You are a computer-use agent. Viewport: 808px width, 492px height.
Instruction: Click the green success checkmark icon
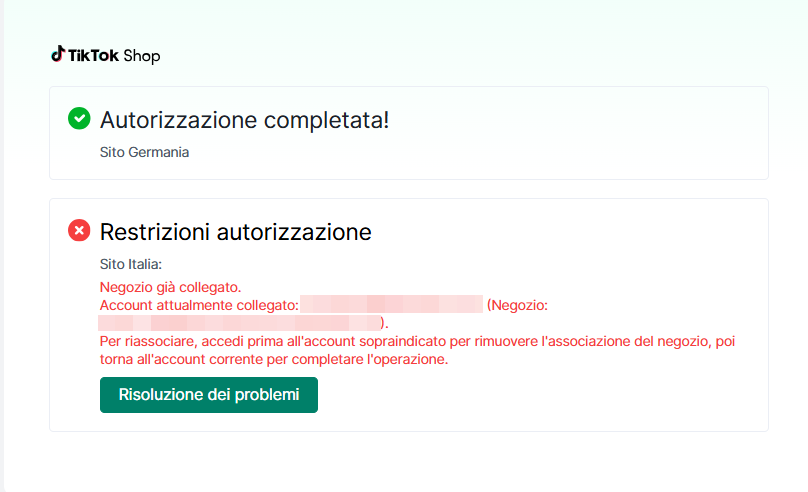point(79,119)
